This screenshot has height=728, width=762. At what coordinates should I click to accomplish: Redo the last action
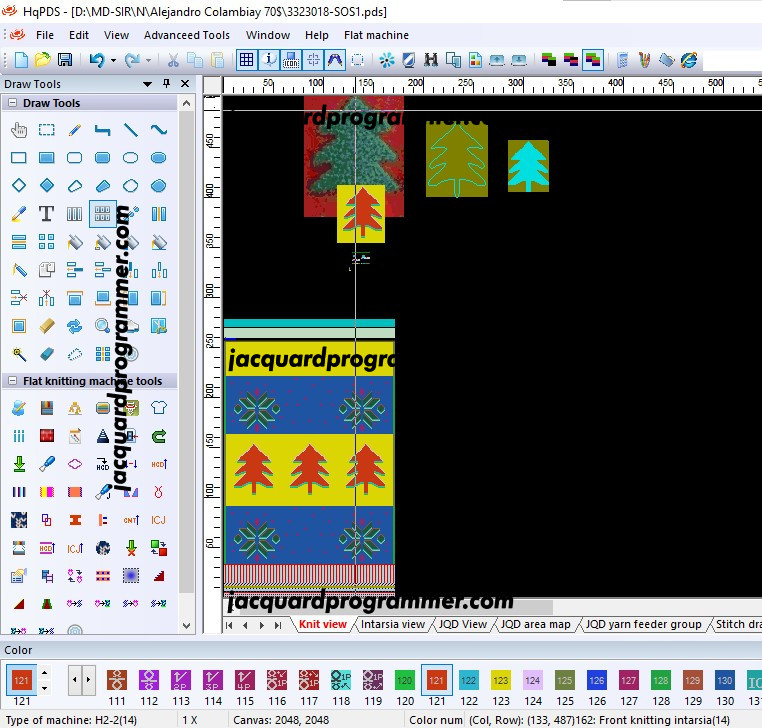pyautogui.click(x=132, y=60)
